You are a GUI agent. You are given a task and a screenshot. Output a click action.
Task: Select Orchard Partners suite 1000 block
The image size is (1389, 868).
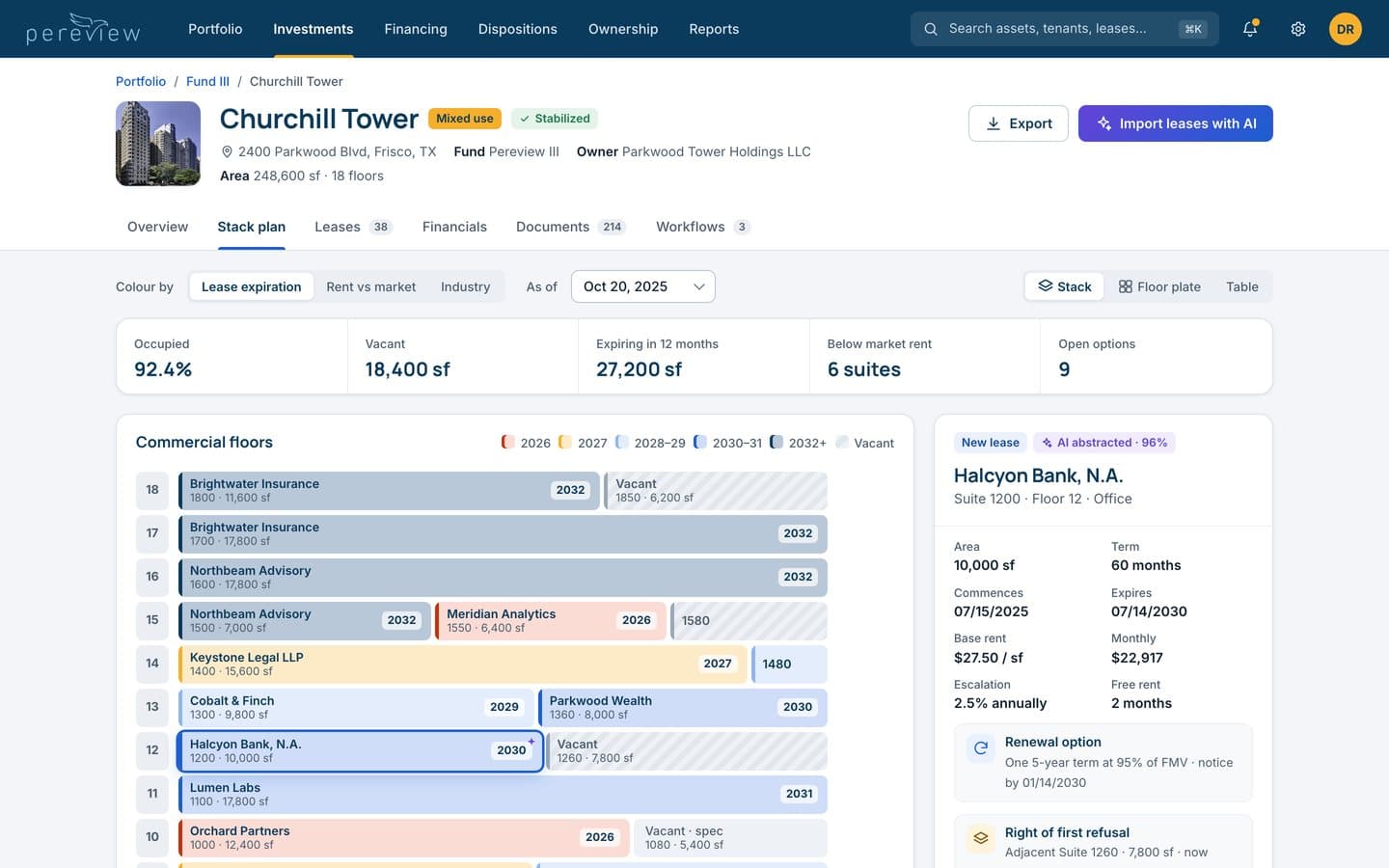[x=404, y=838]
